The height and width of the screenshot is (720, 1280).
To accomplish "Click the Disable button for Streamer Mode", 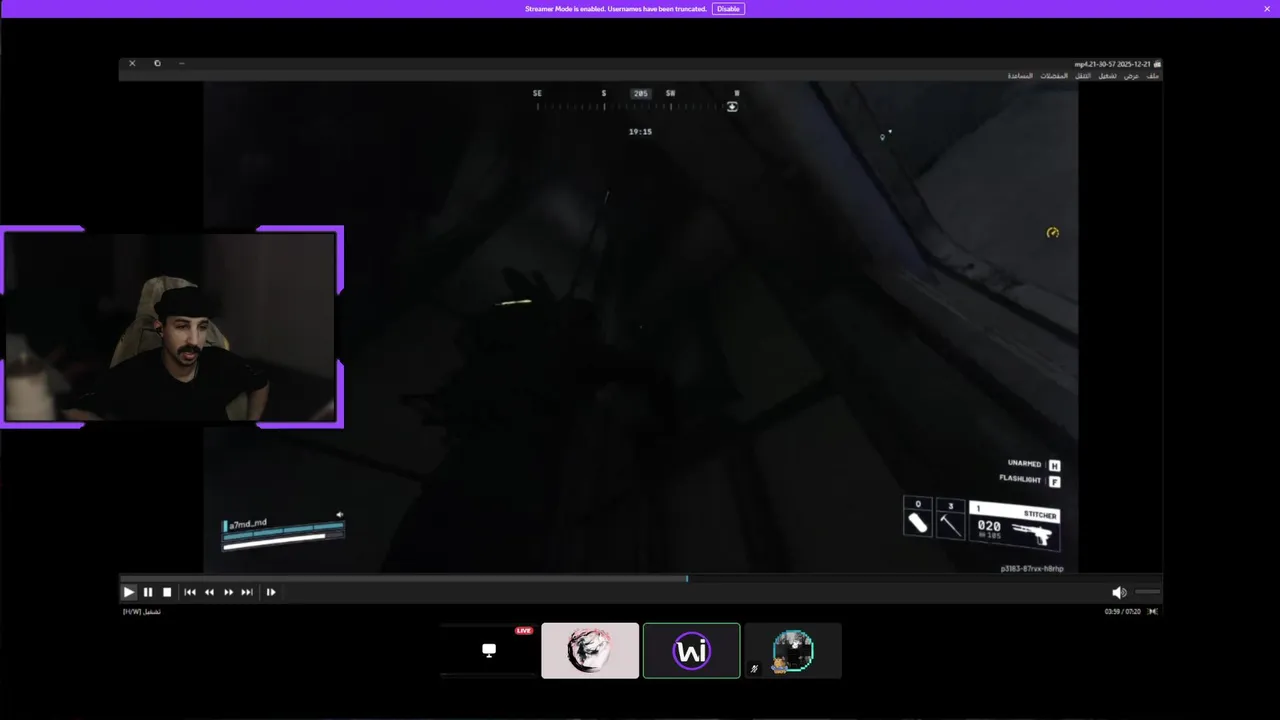I will 728,9.
